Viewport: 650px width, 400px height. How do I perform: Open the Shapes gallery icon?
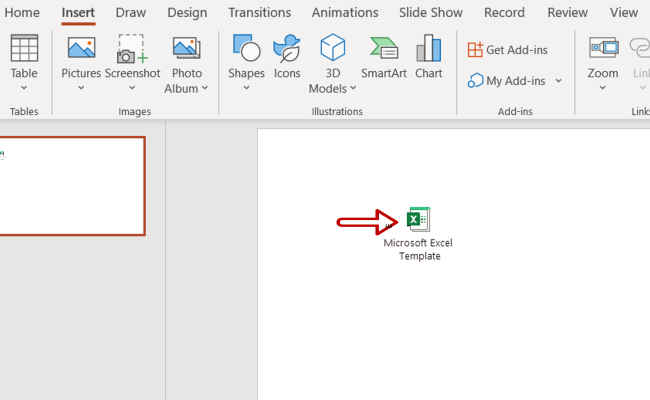246,48
